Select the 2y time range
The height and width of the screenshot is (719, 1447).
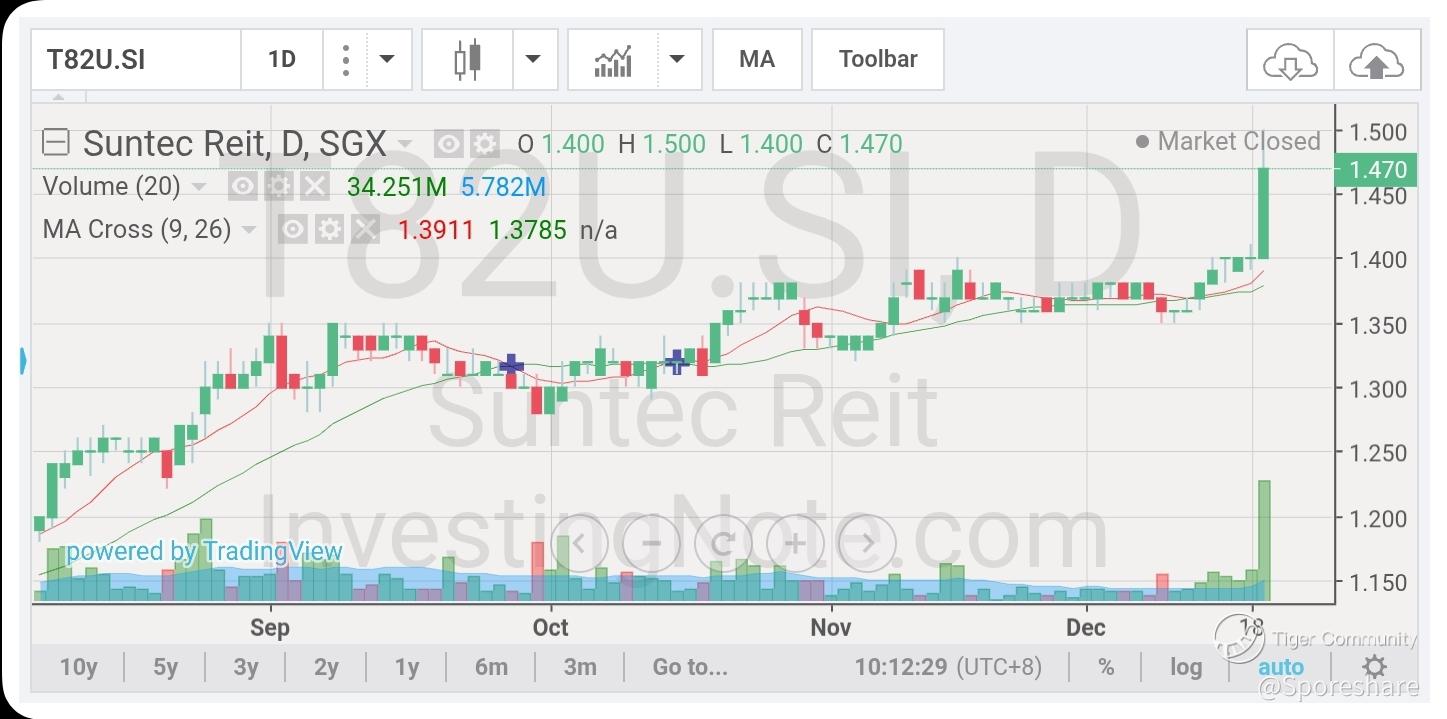[326, 667]
